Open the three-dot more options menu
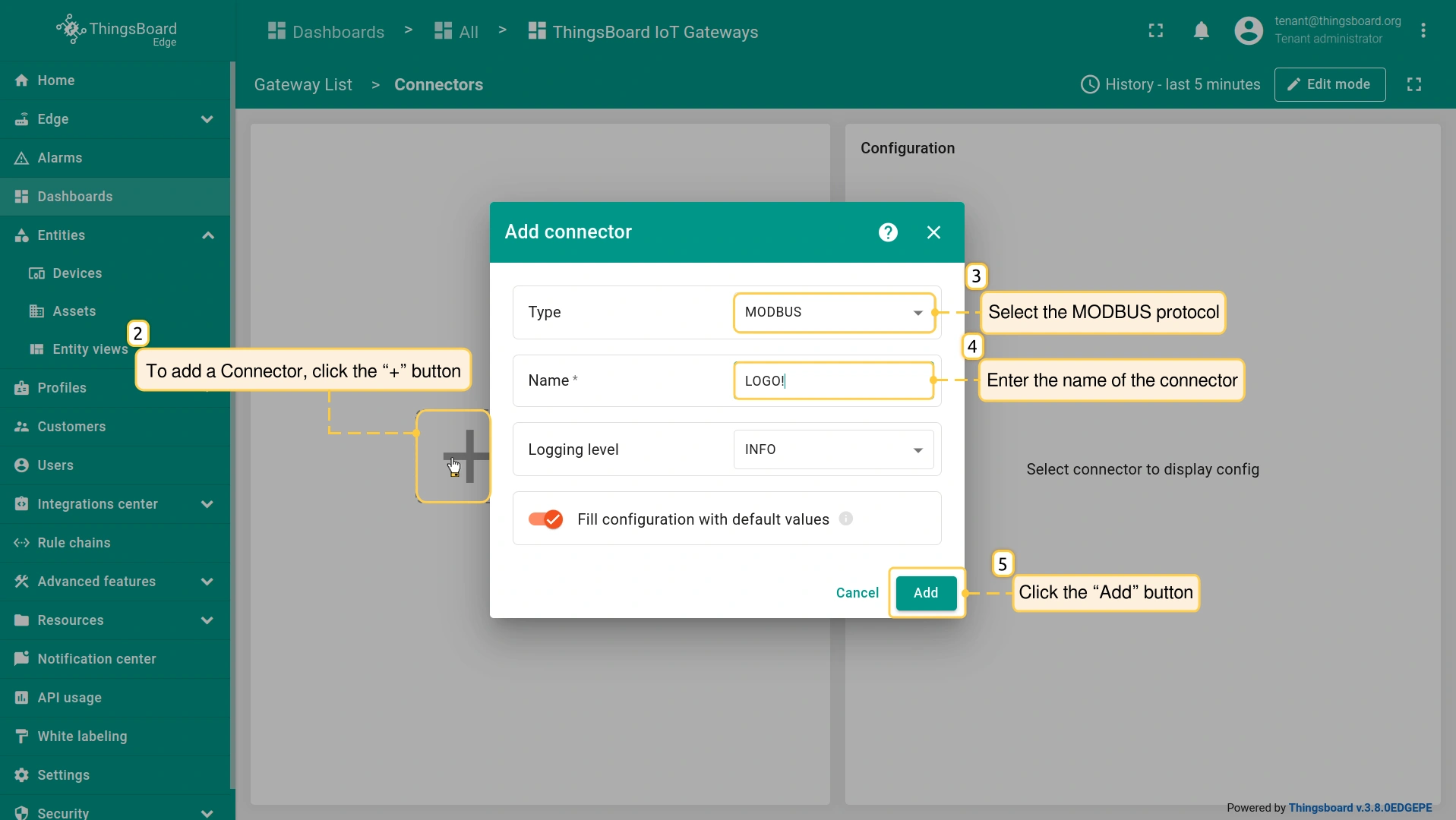This screenshot has width=1456, height=820. [1423, 31]
